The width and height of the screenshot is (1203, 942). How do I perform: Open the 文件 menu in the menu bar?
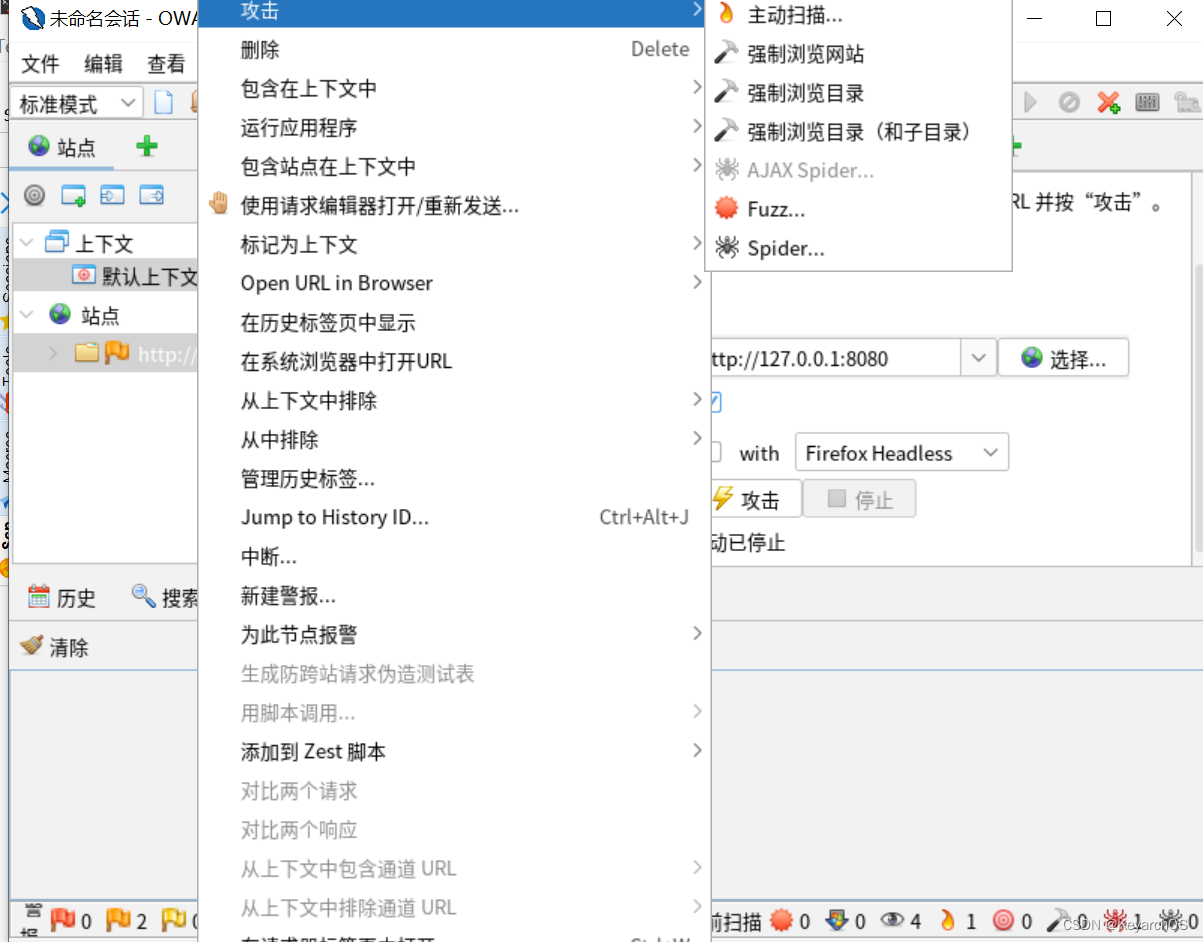click(39, 64)
